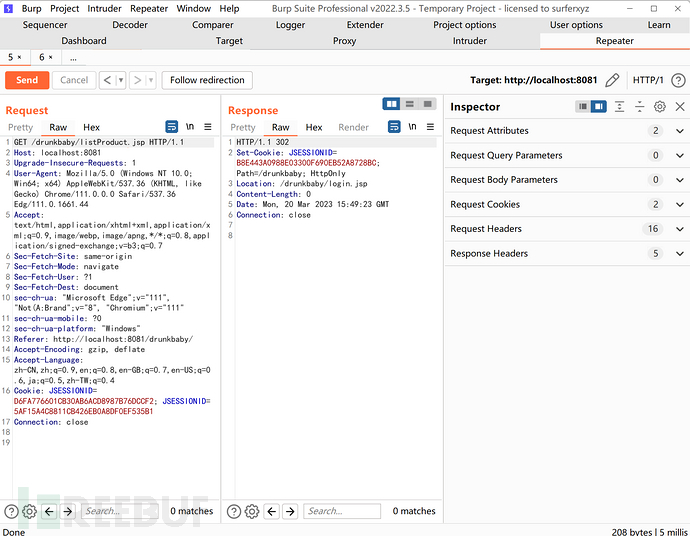Click the history back arrow button
Screen dimensions: 690x536
107,80
